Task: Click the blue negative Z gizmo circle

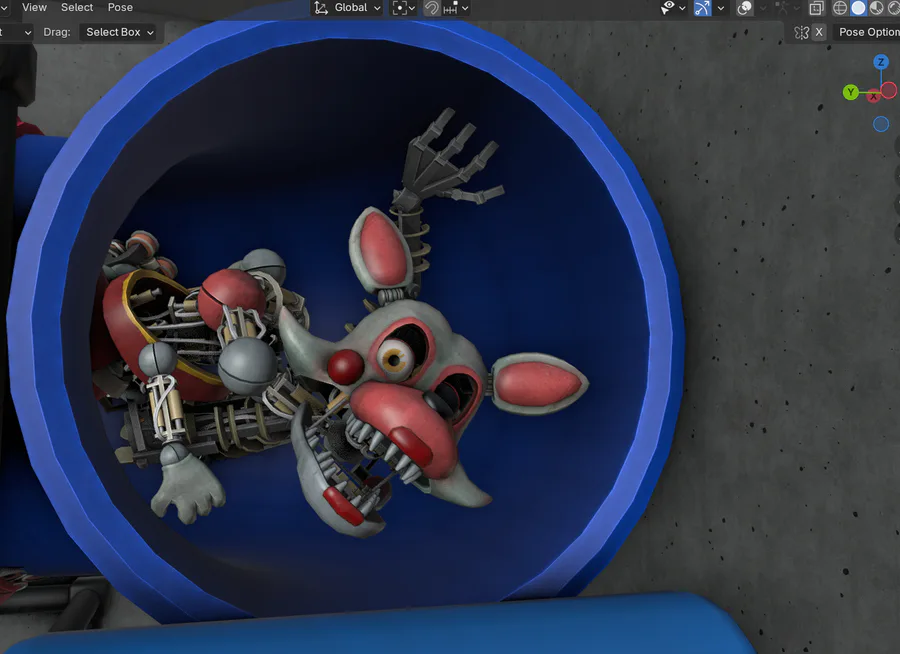Action: click(x=881, y=124)
